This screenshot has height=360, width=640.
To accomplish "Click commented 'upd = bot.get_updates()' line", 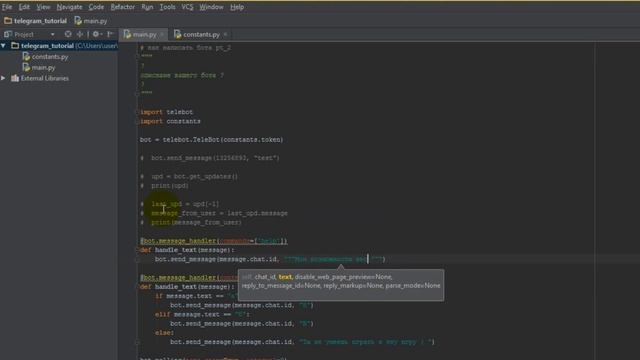I will pyautogui.click(x=189, y=176).
